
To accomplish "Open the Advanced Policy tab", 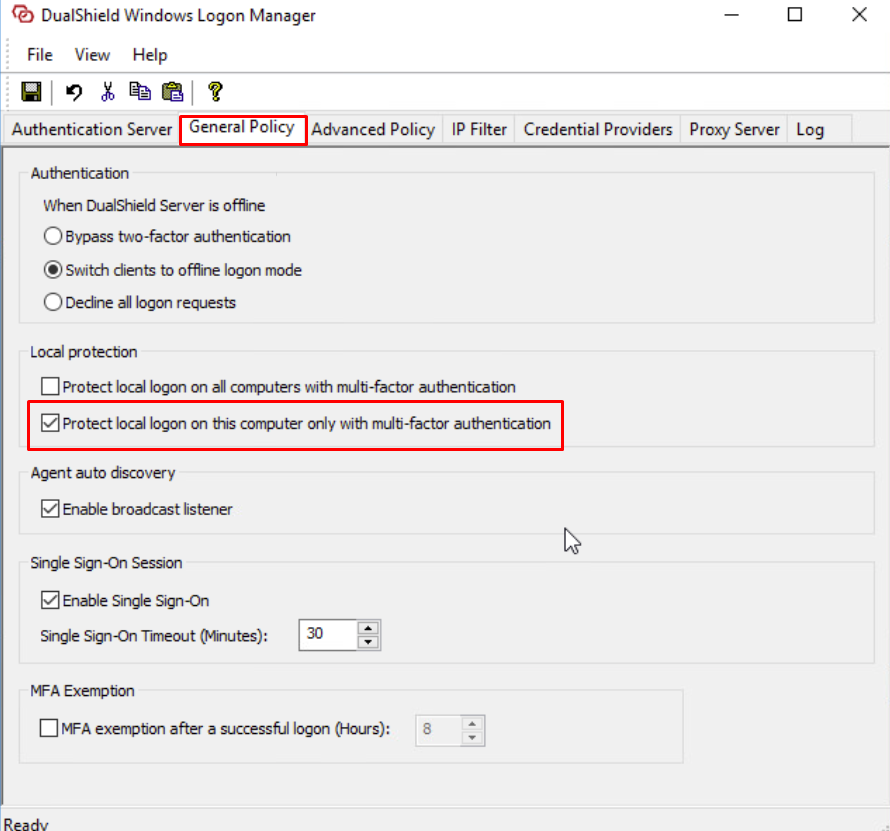I will pyautogui.click(x=373, y=129).
